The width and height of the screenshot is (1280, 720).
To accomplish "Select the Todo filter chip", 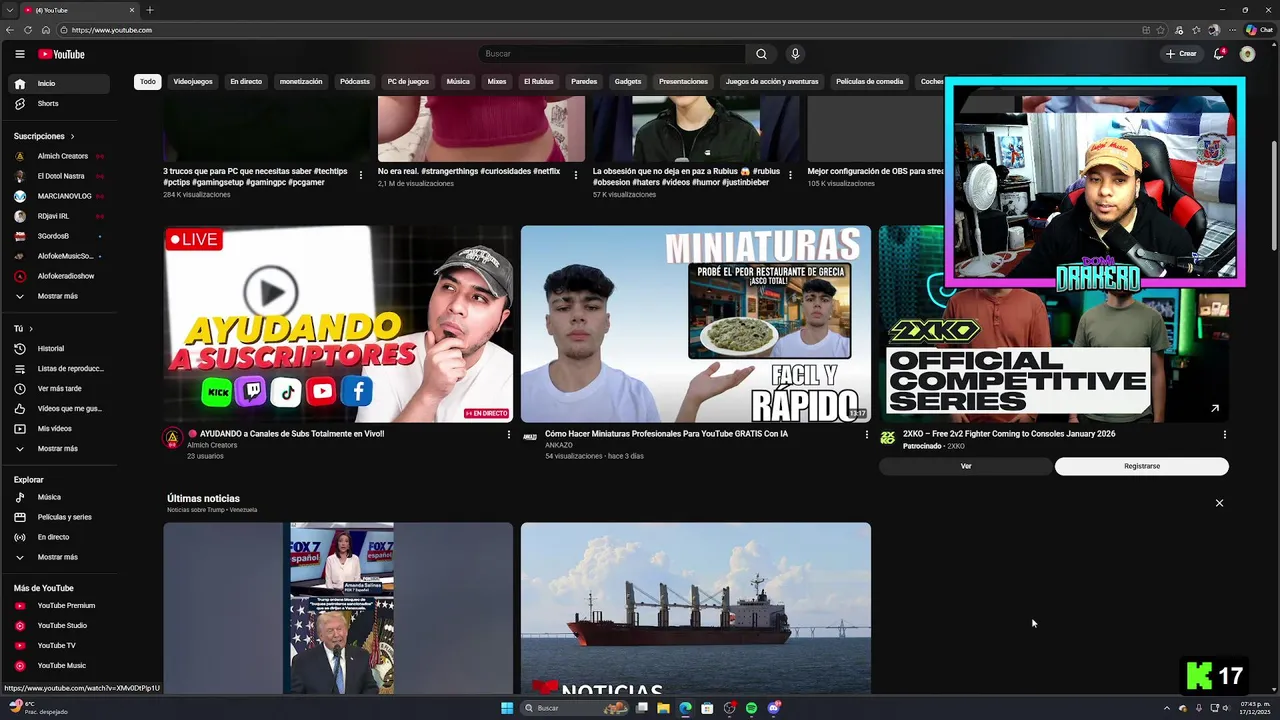I will [148, 82].
